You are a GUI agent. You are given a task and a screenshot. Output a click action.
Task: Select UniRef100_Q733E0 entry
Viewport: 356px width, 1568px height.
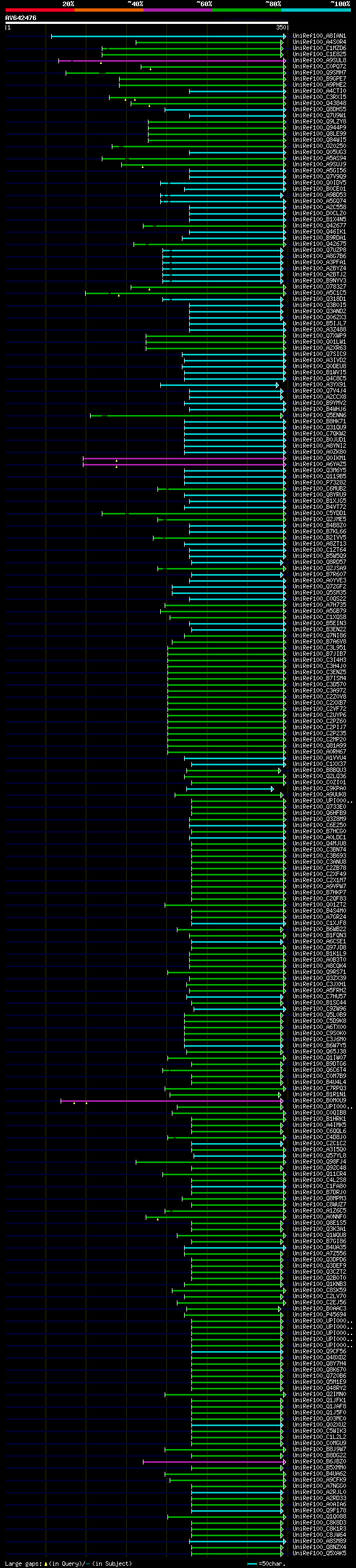pyautogui.click(x=319, y=807)
